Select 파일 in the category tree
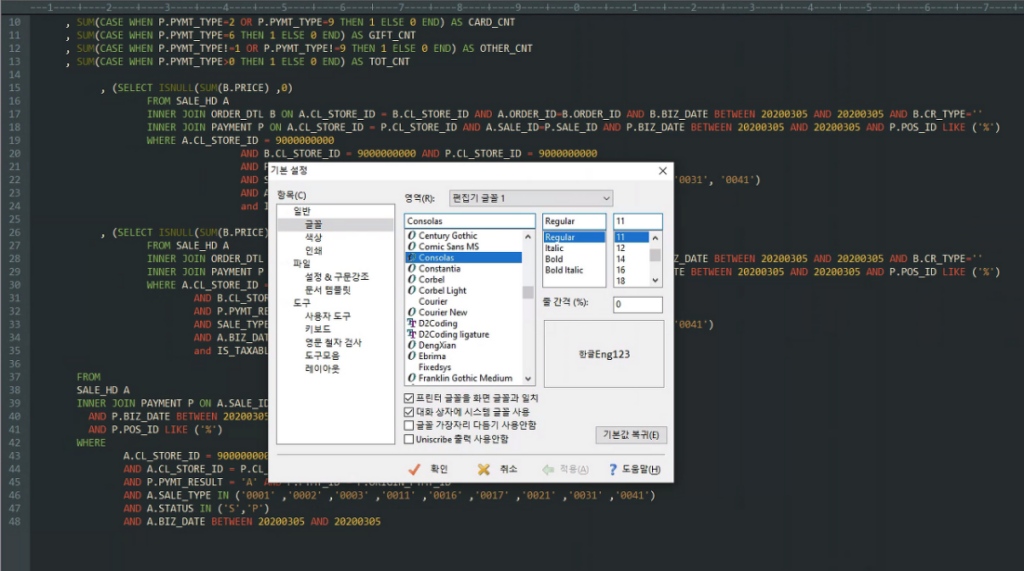The width and height of the screenshot is (1024, 571). point(302,263)
